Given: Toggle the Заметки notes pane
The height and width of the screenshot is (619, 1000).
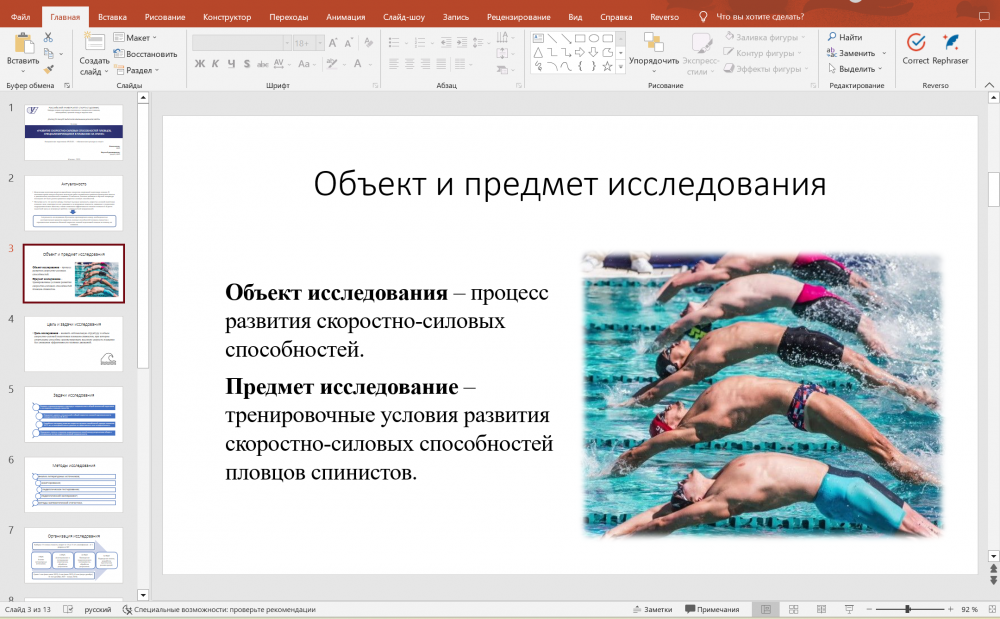Looking at the screenshot, I should click(652, 609).
